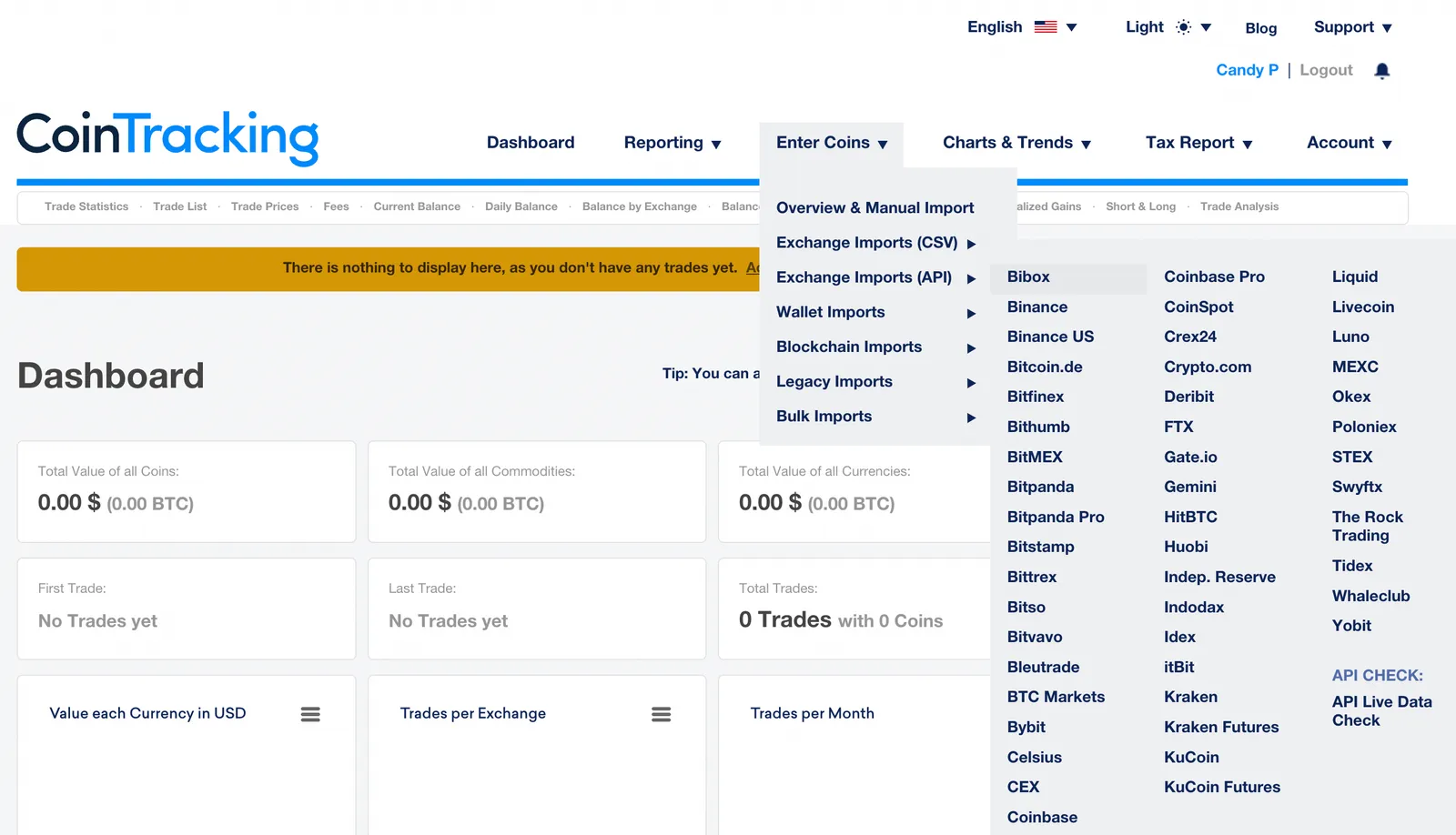Click '0 Trades with 0 Coins' text

click(x=841, y=620)
